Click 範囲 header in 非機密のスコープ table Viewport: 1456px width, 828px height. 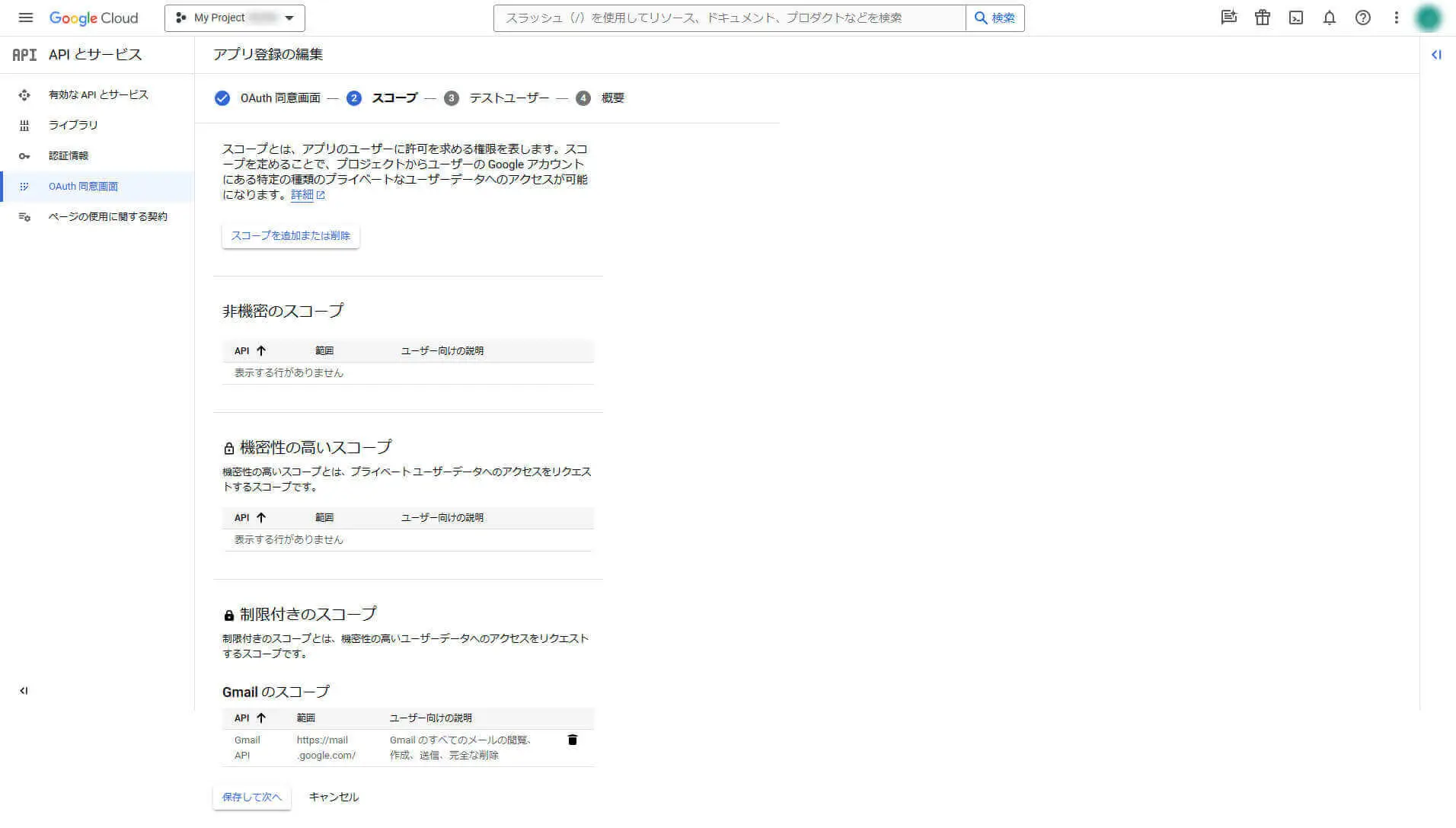tap(324, 350)
